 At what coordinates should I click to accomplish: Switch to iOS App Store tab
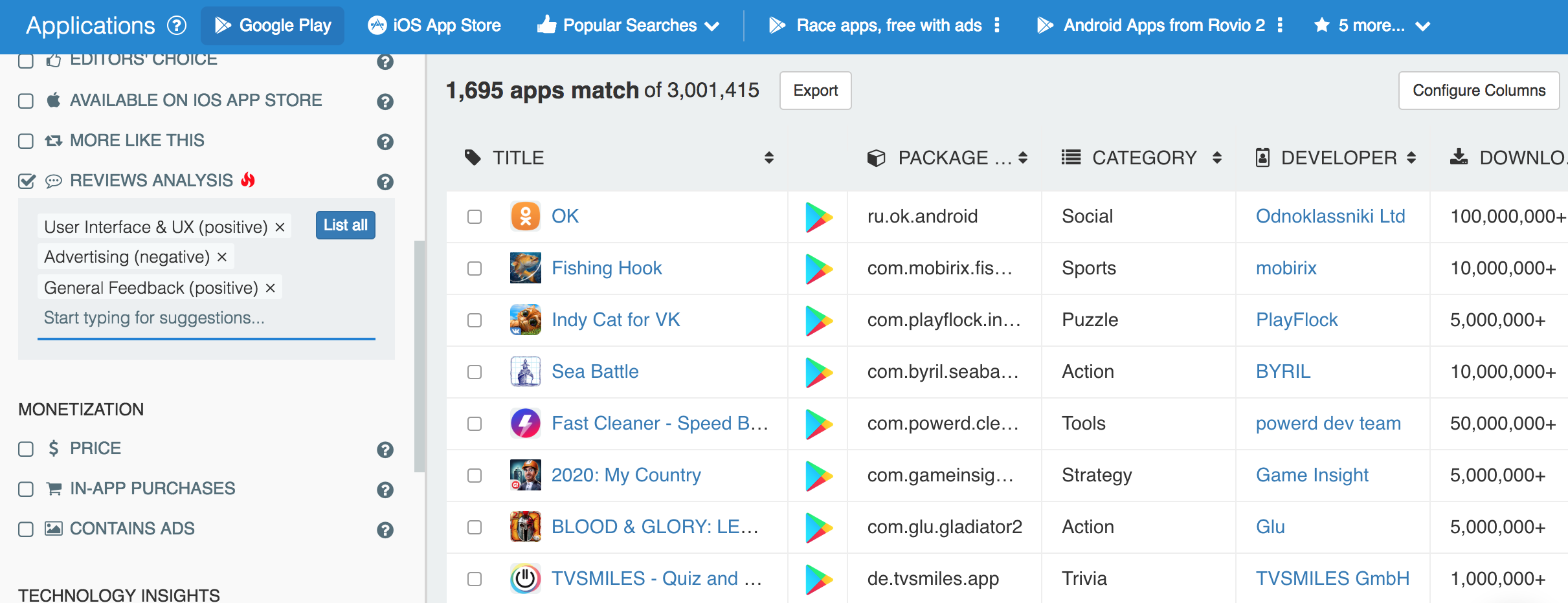point(434,25)
